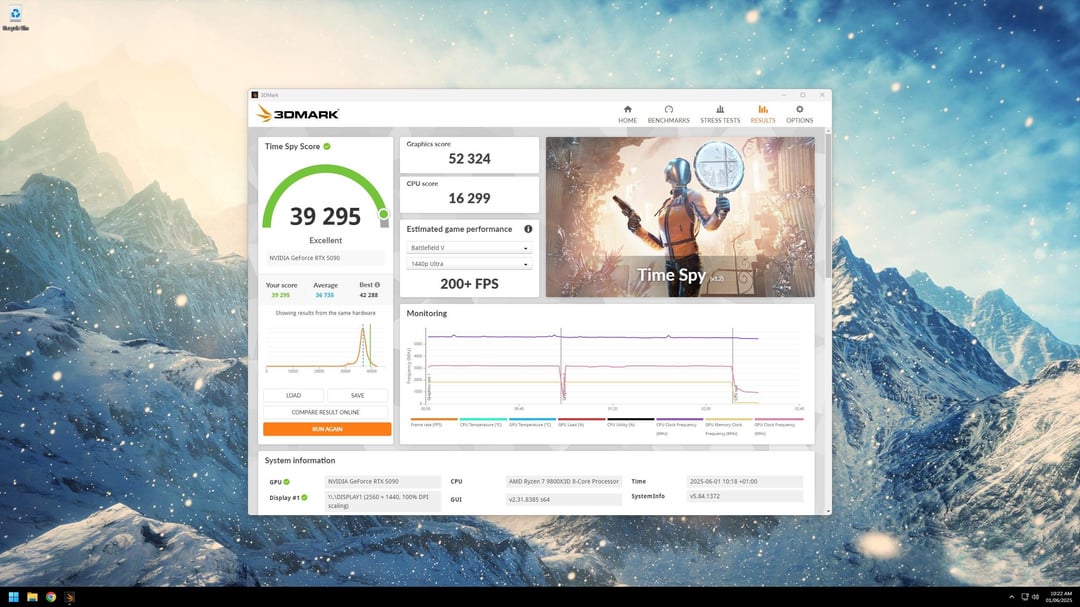Minimize the 3DMark window
The height and width of the screenshot is (607, 1080).
pyautogui.click(x=783, y=95)
